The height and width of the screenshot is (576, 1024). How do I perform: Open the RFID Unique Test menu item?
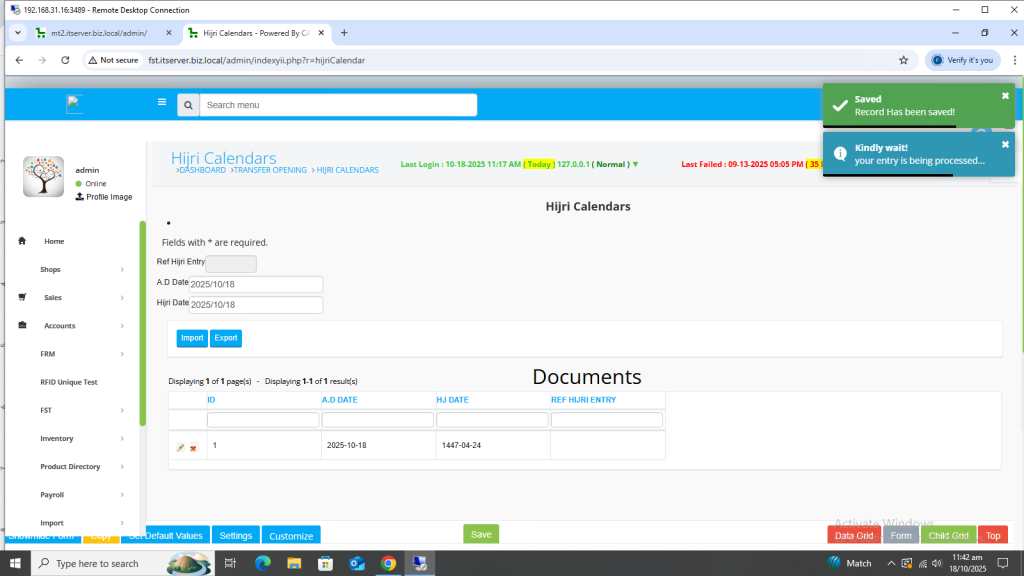tap(69, 382)
